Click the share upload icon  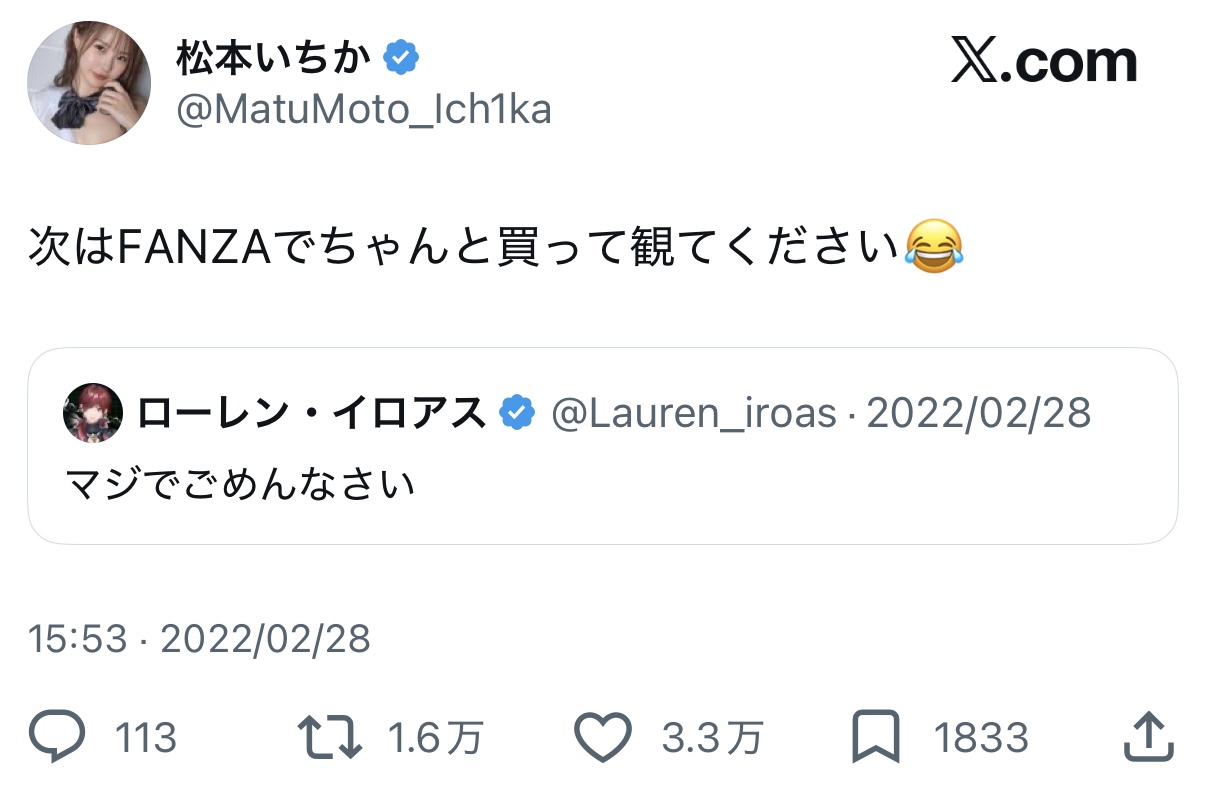pos(1147,738)
